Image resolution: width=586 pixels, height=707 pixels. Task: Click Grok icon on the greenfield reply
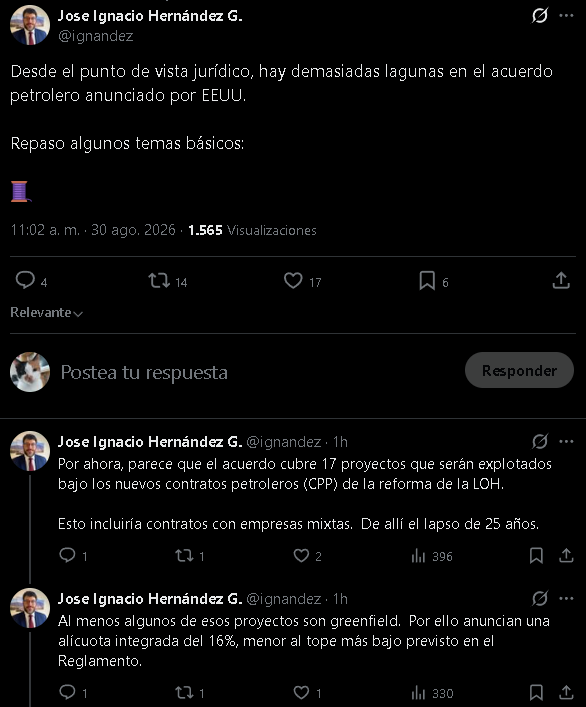pyautogui.click(x=540, y=598)
